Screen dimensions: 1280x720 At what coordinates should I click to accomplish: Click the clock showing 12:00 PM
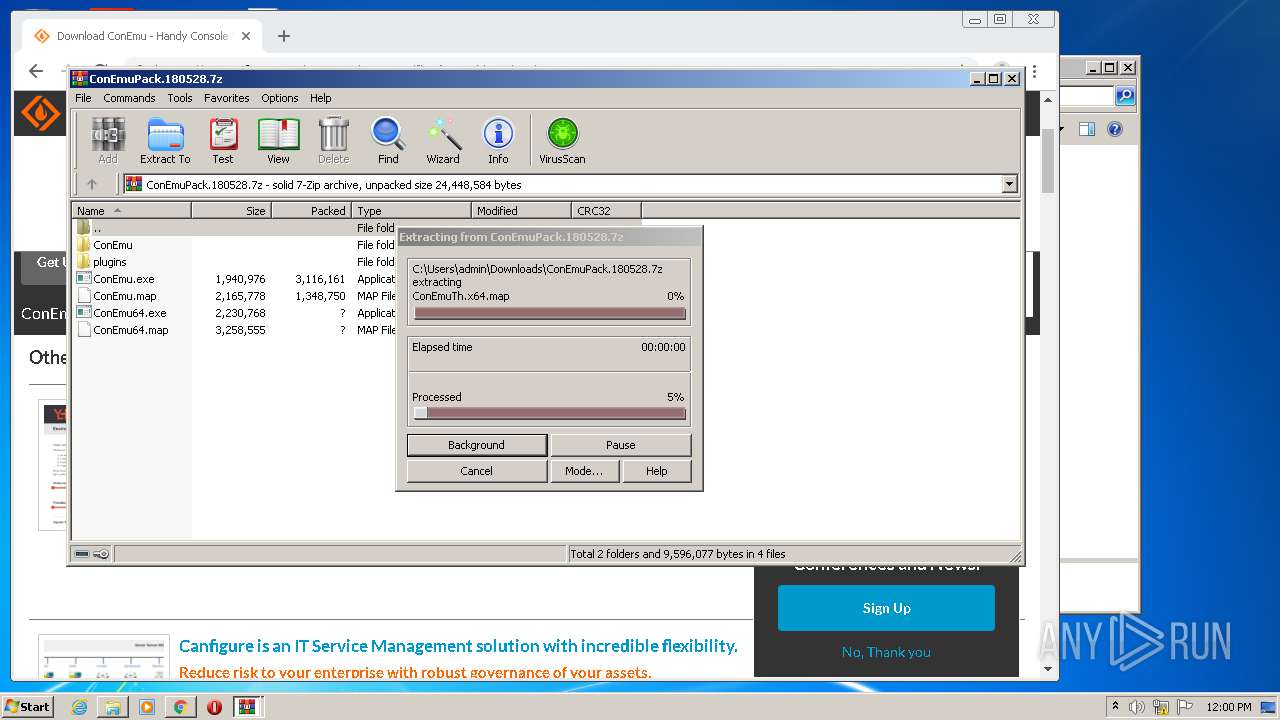pyautogui.click(x=1229, y=707)
